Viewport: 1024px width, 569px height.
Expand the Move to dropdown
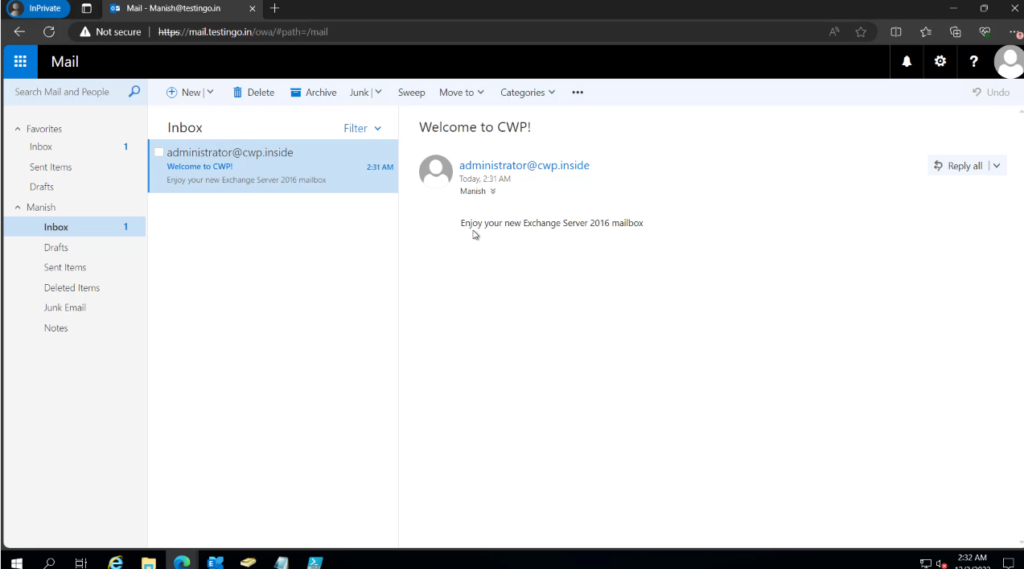click(461, 92)
